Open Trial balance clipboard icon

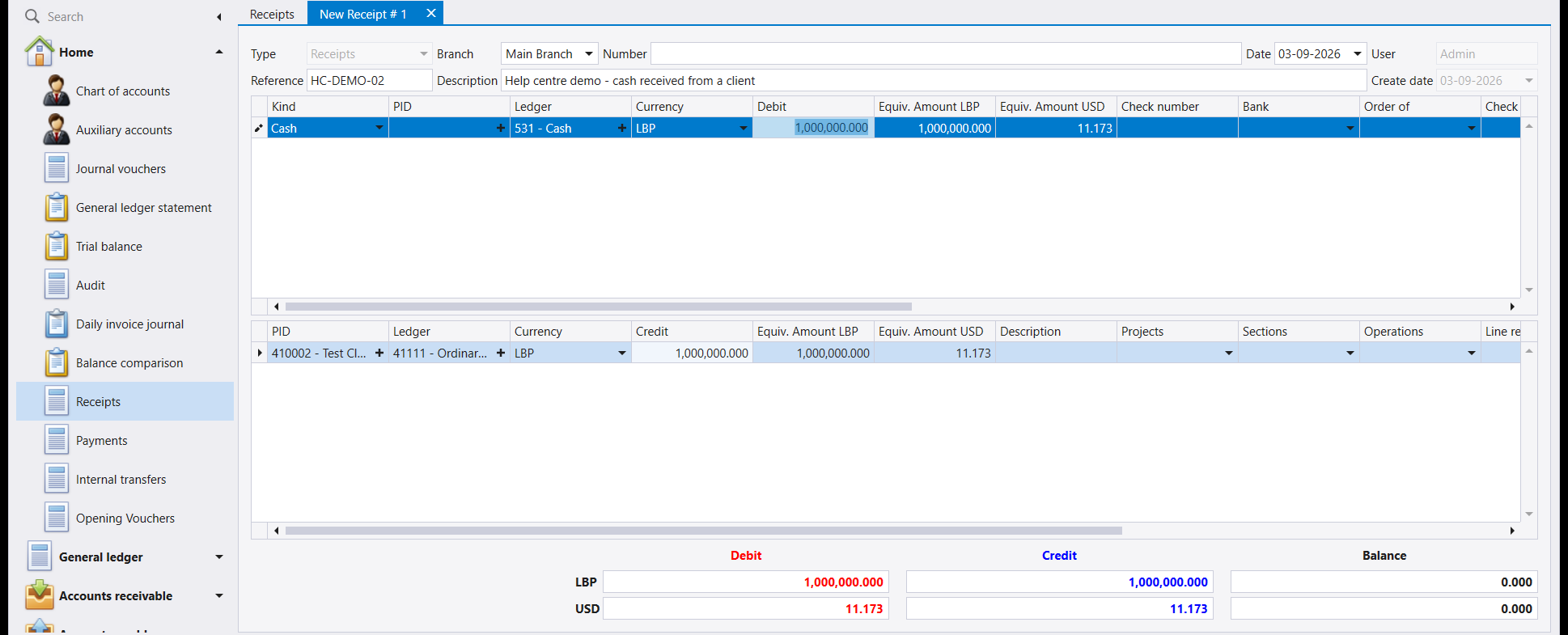coord(57,246)
